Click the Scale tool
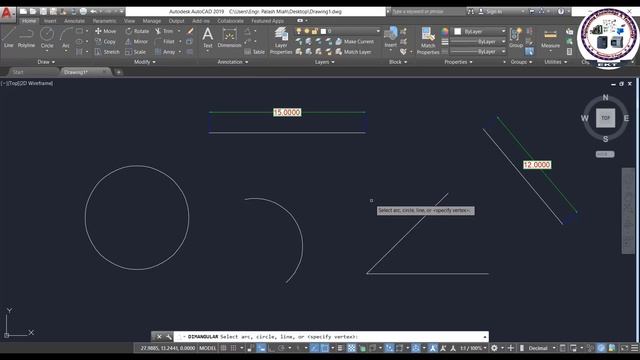This screenshot has height=360, width=640. 136,52
